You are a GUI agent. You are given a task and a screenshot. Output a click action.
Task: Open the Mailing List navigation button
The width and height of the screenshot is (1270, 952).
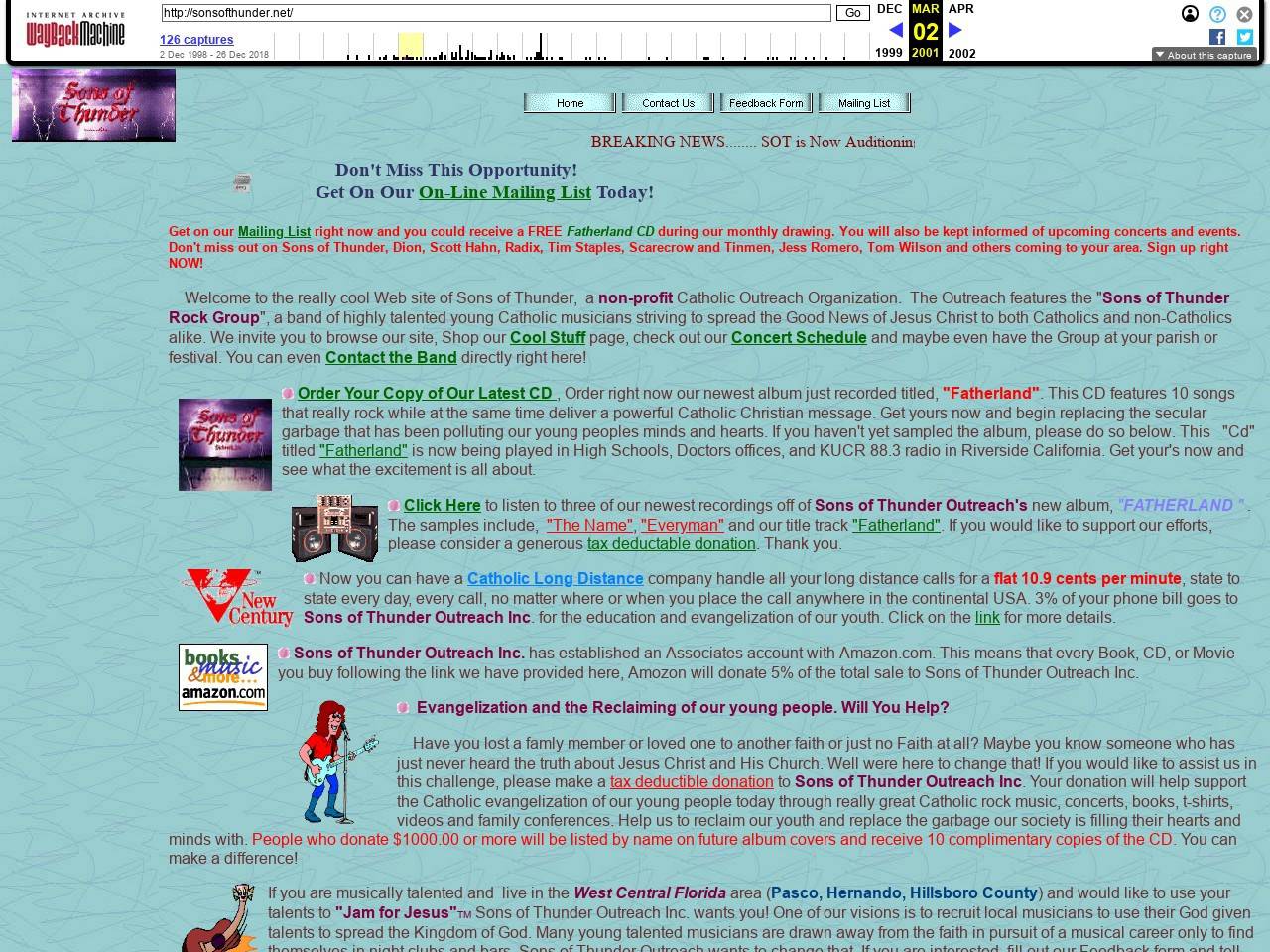pos(863,103)
